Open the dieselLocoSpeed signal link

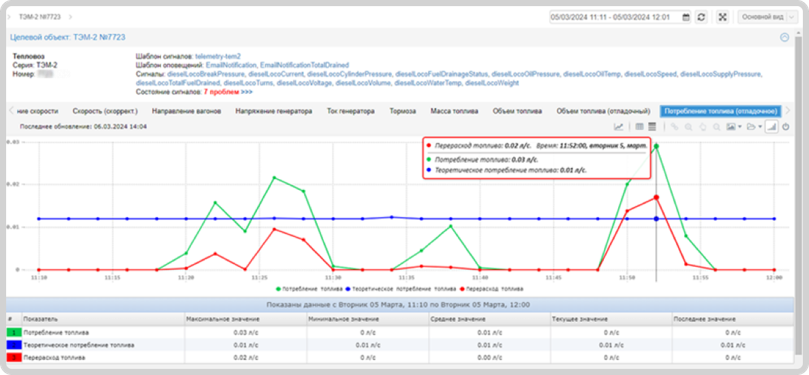tap(650, 74)
